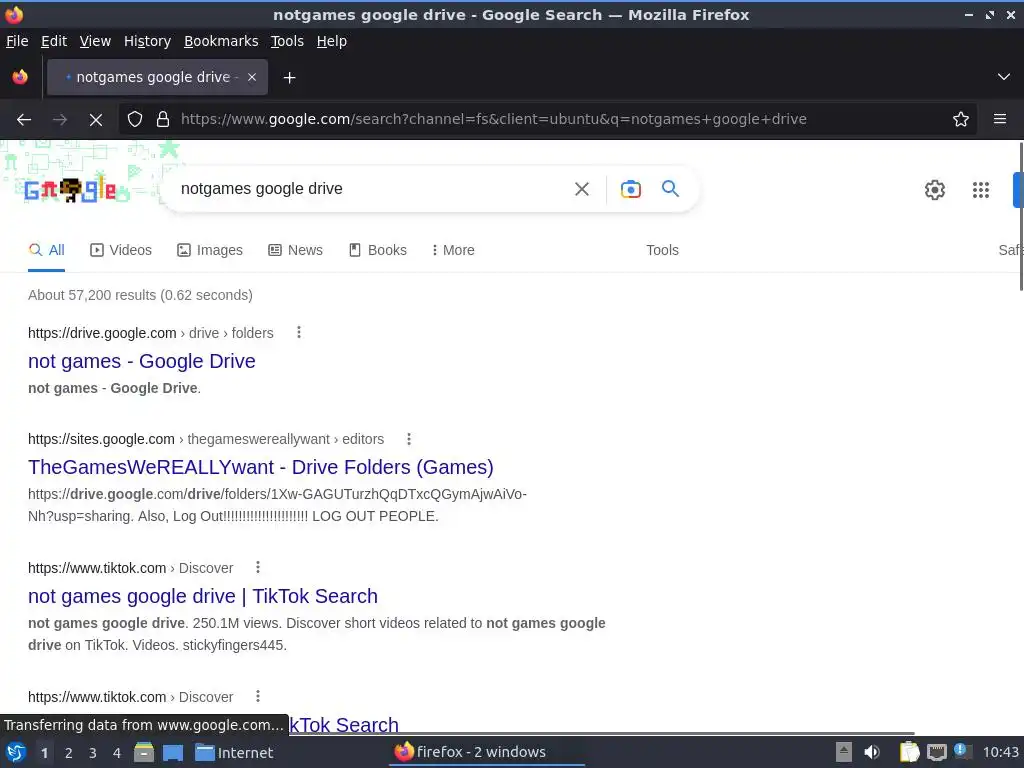Switch to the News results tab
This screenshot has height=768, width=1024.
click(295, 250)
